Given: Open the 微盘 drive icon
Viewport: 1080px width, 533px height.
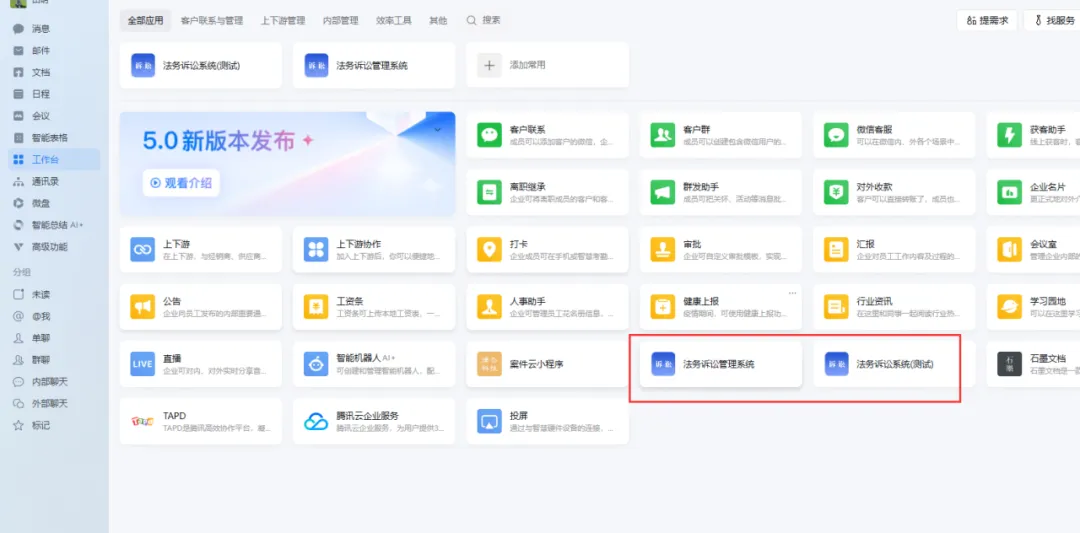Looking at the screenshot, I should tap(19, 203).
